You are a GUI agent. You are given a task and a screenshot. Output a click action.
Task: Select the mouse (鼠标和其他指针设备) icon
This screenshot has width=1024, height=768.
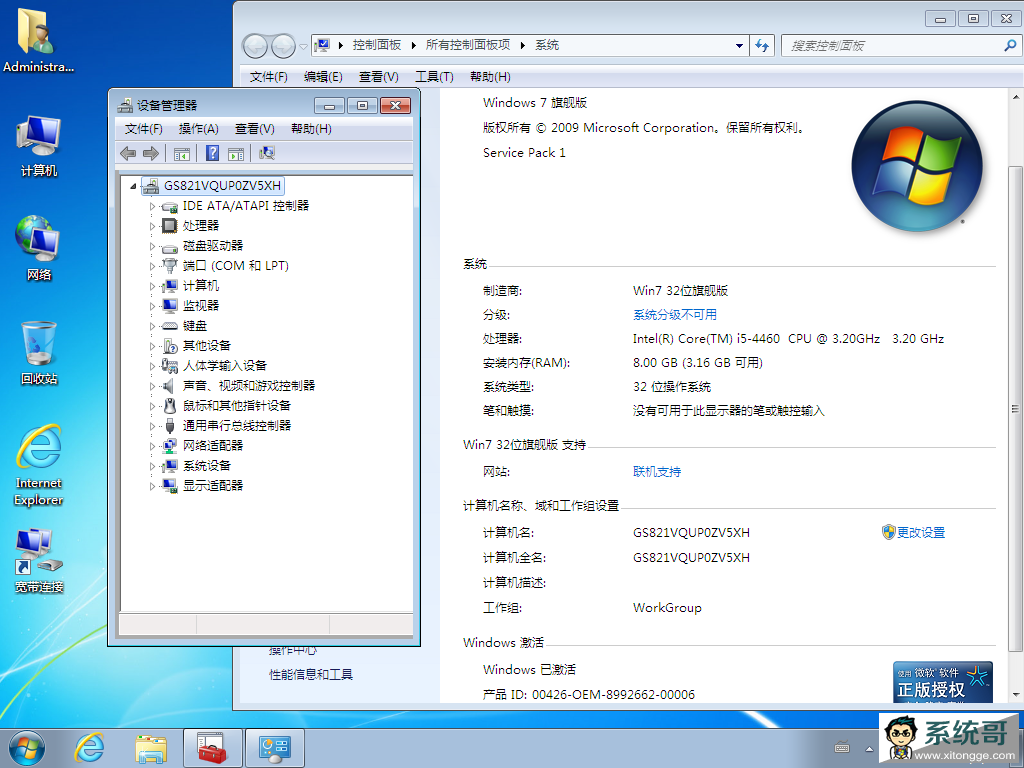click(x=170, y=406)
